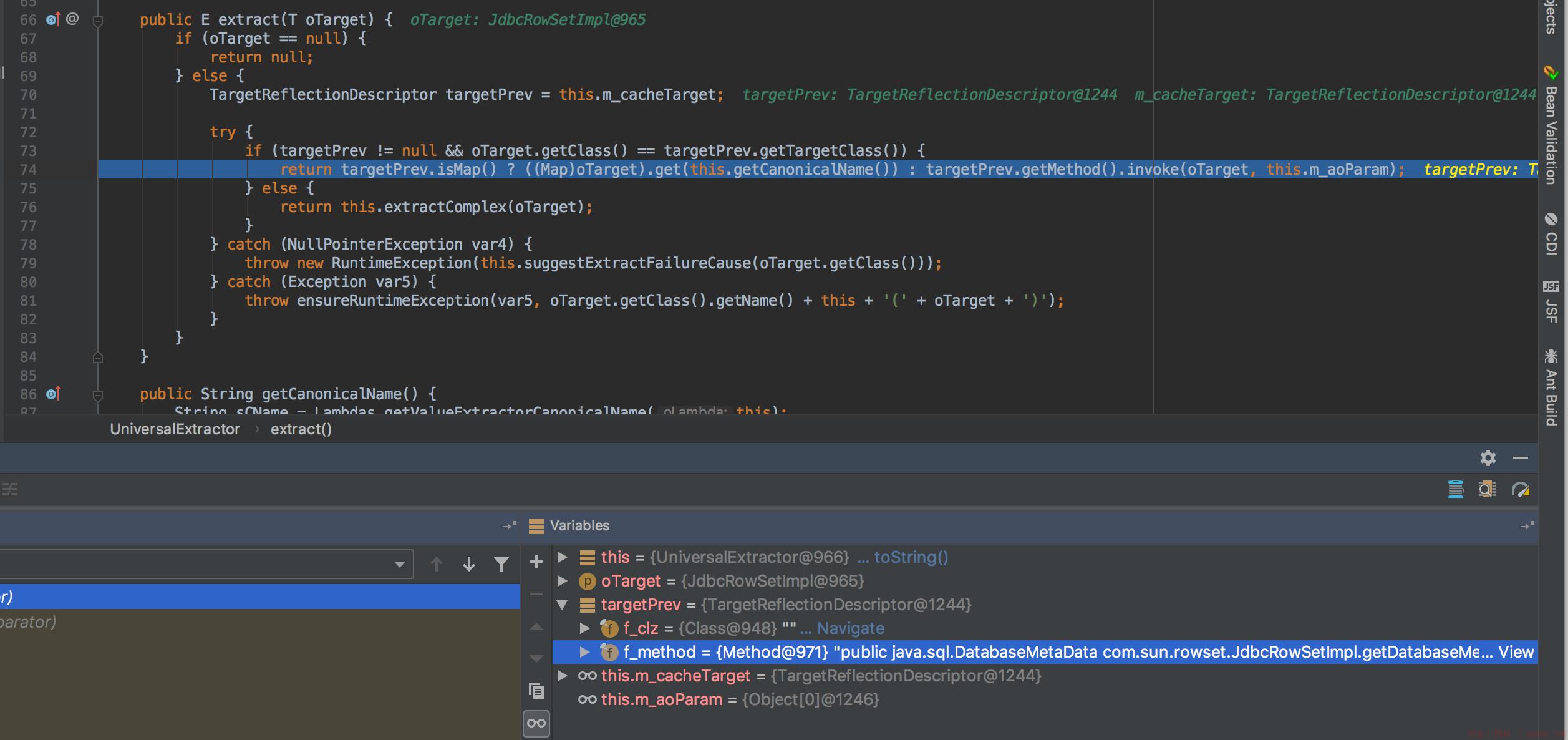The height and width of the screenshot is (740, 1568).
Task: Open the JSF tool window
Action: point(1551,302)
